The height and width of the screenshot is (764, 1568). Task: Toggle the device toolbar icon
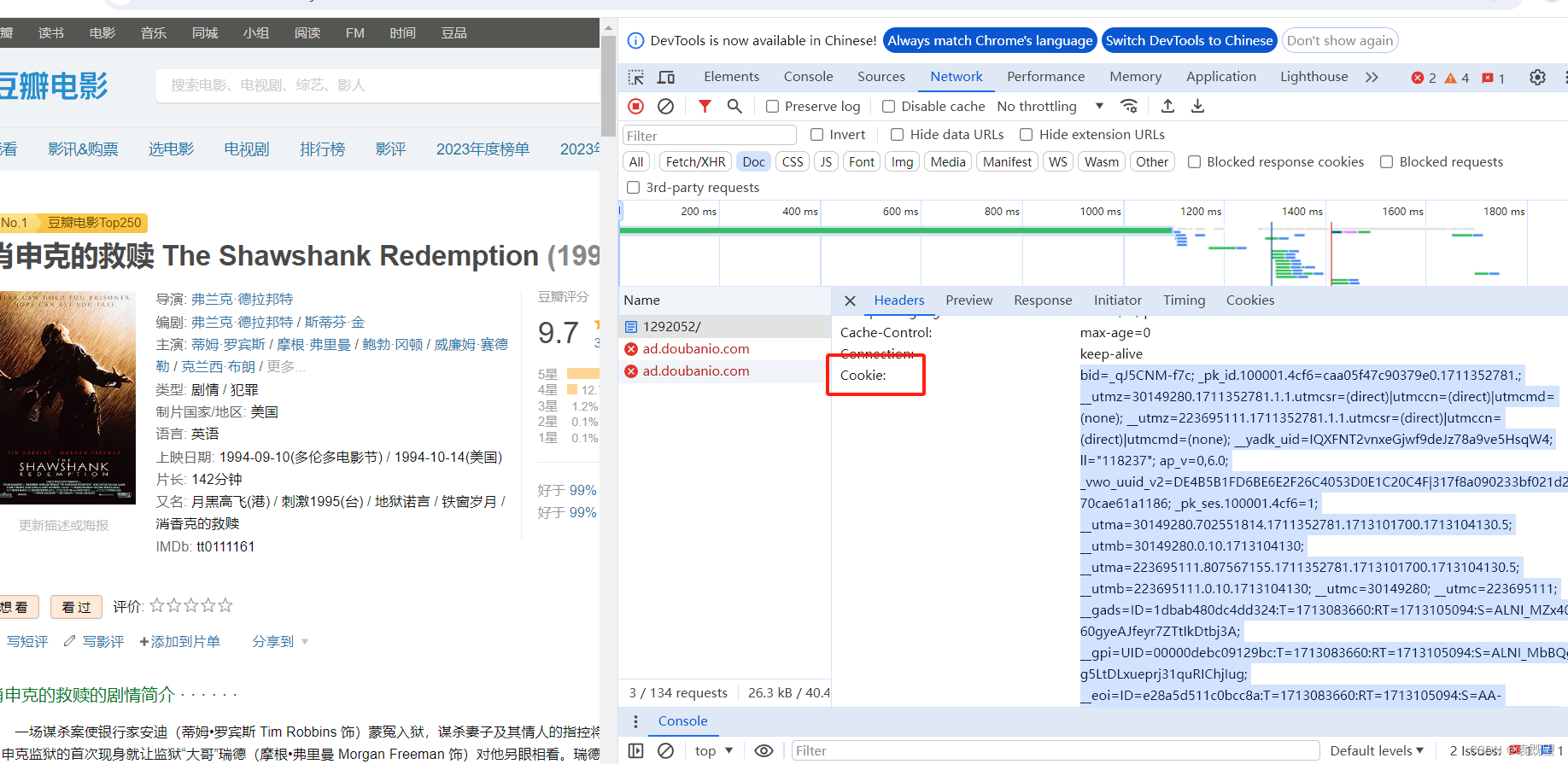tap(666, 77)
